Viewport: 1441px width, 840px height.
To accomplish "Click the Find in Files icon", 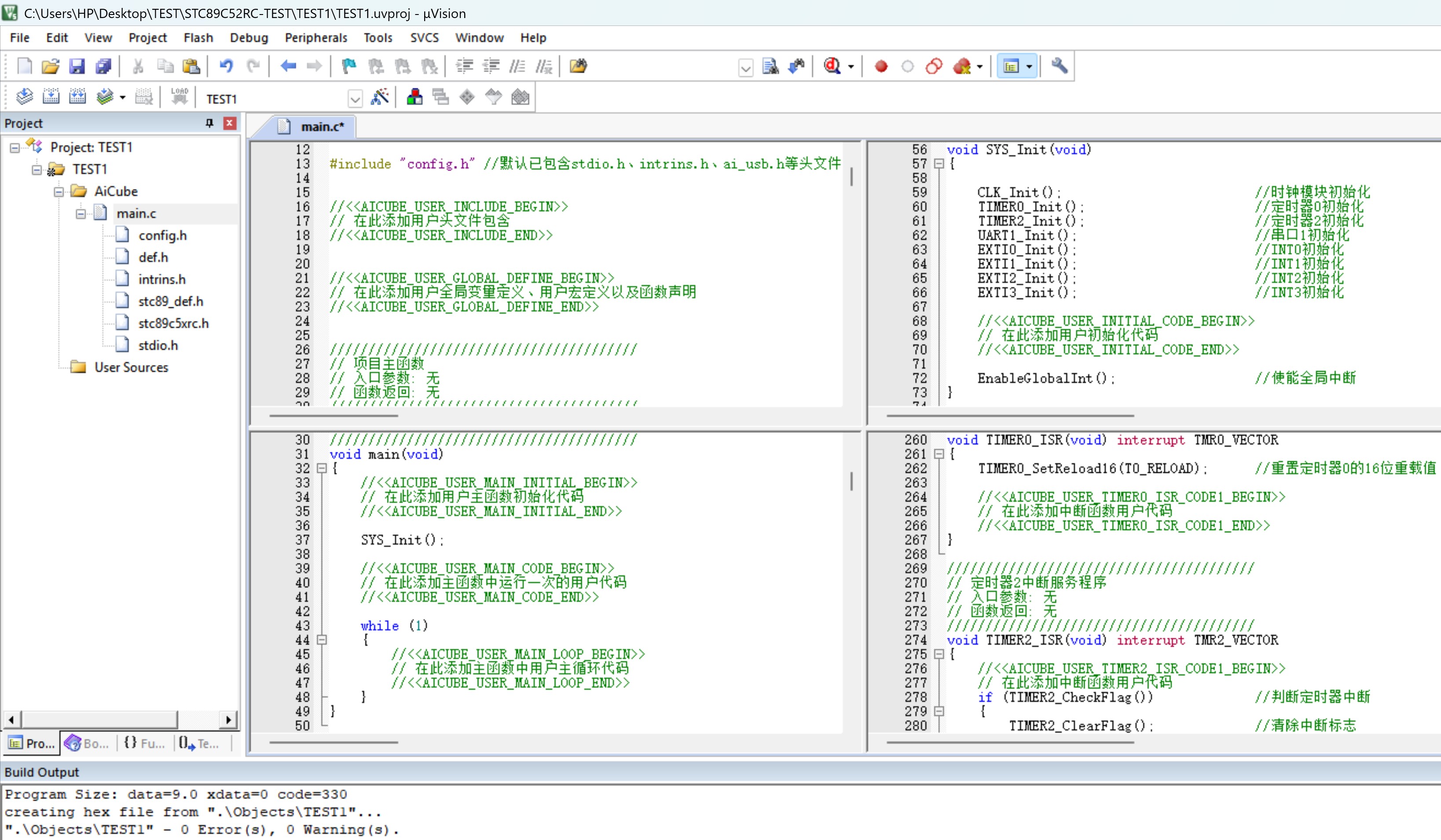I will (578, 66).
